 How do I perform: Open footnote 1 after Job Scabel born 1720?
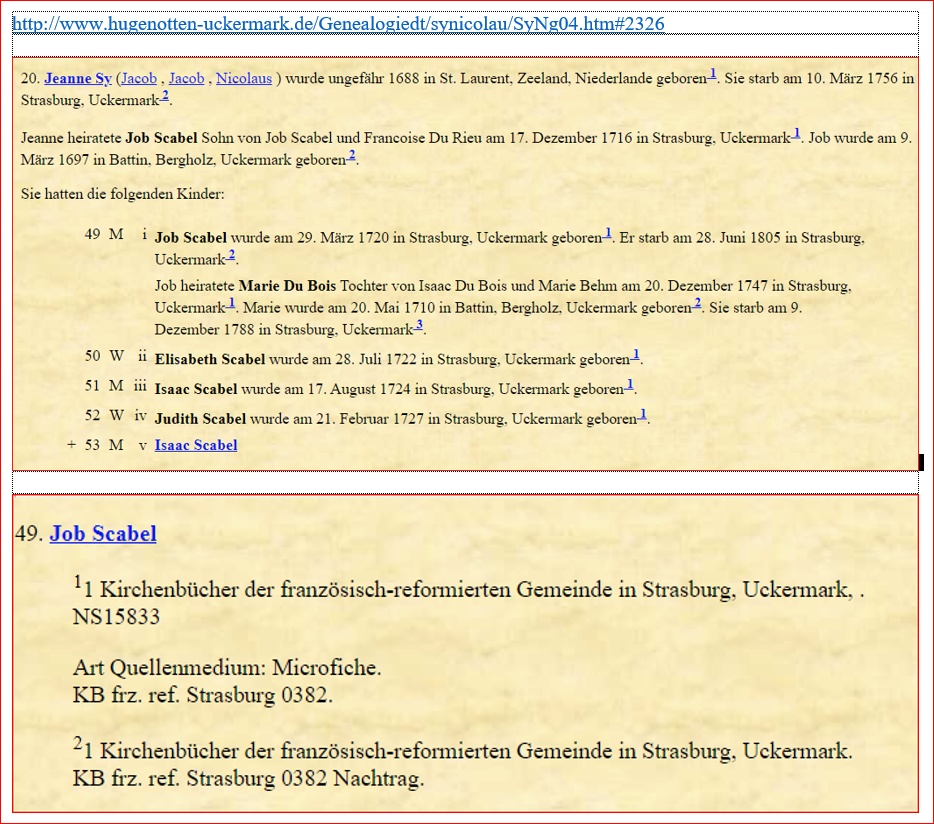click(x=607, y=233)
